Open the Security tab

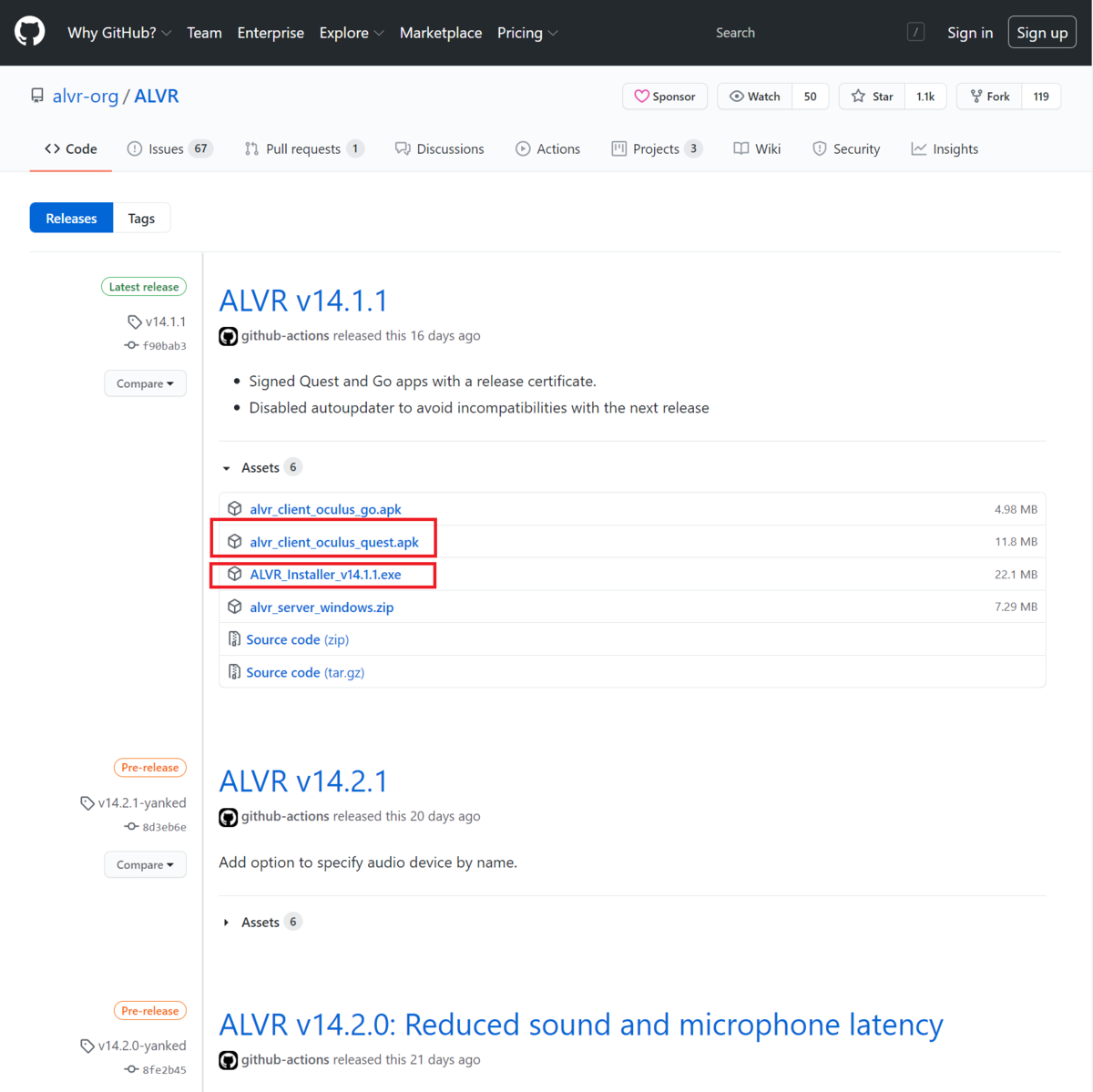[846, 148]
